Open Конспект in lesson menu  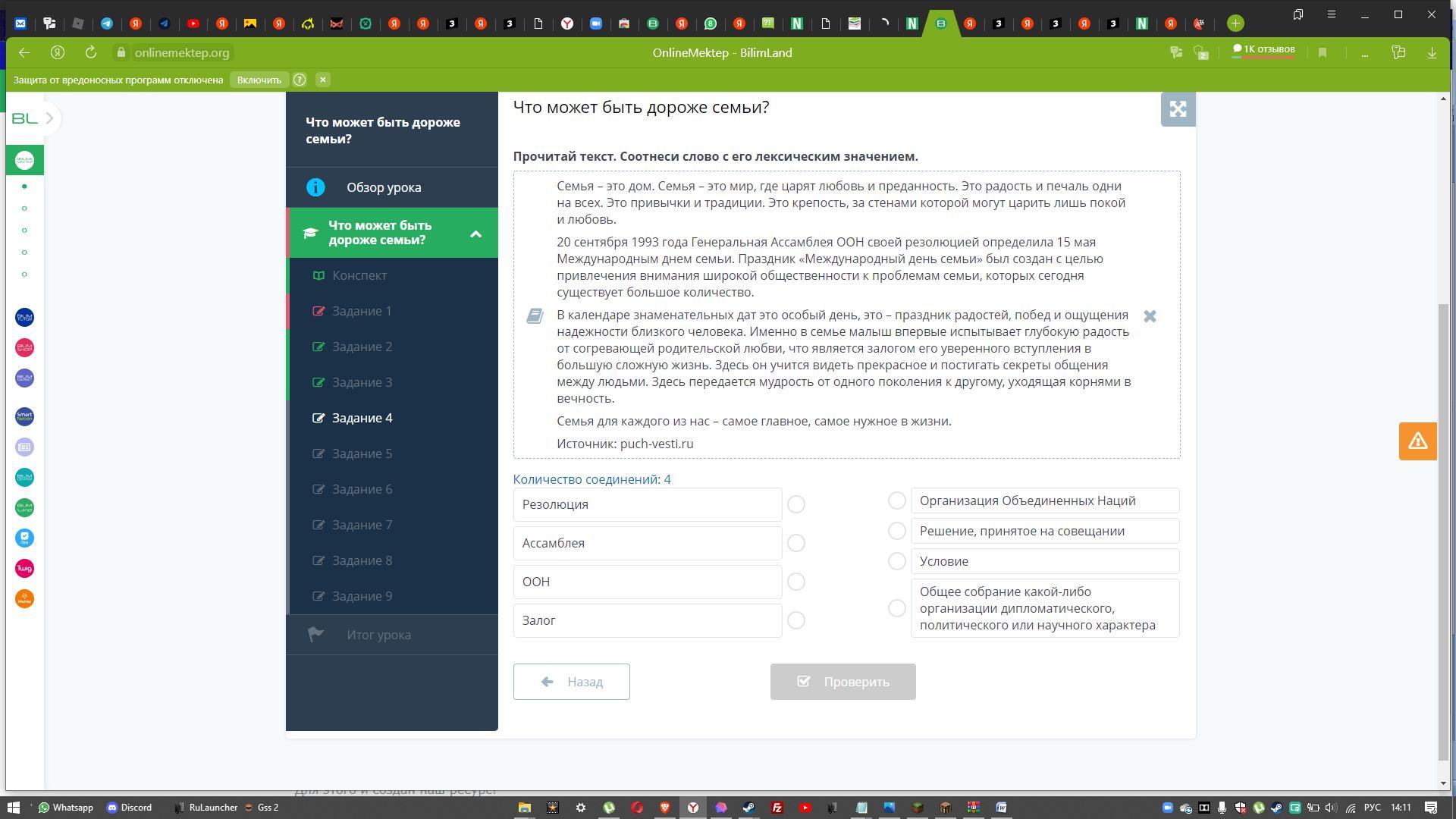point(359,275)
